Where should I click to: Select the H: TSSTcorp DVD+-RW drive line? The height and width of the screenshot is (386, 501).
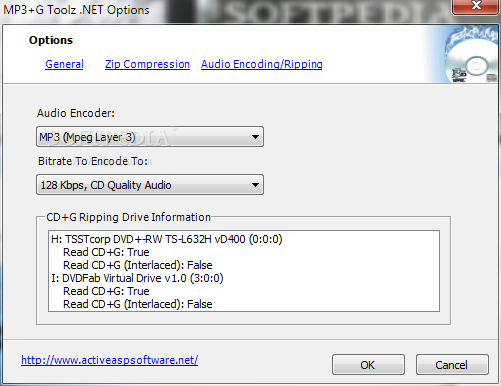click(167, 239)
